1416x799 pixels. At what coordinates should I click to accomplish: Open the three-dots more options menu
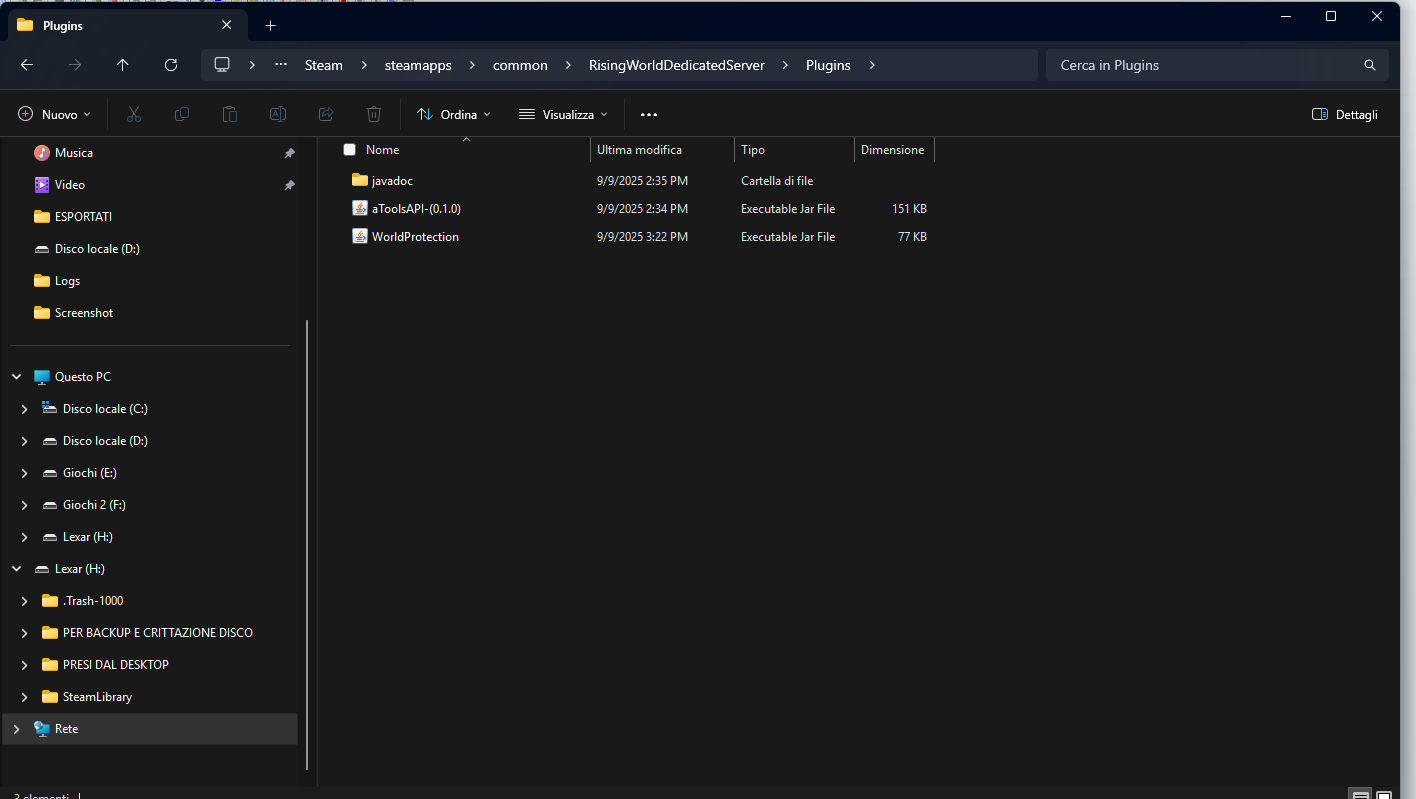649,115
